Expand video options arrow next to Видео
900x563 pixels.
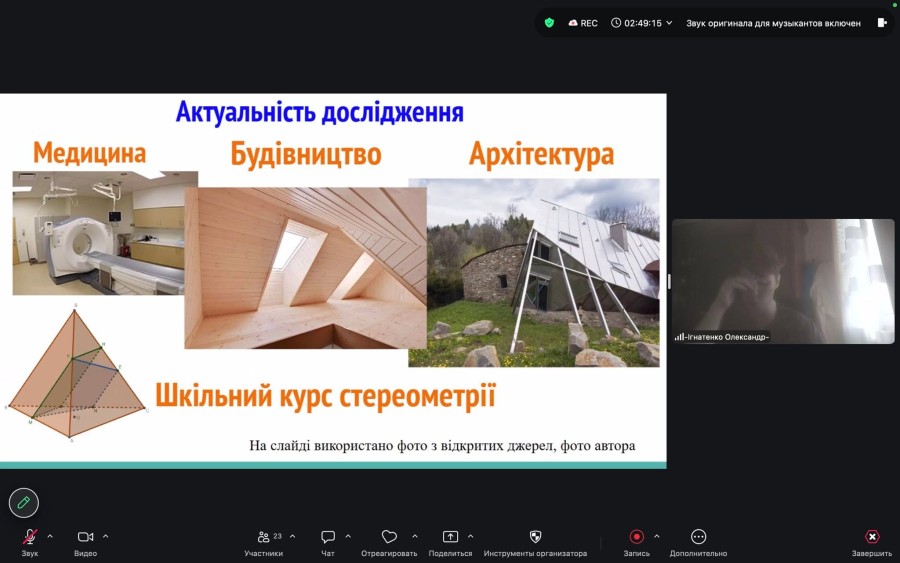click(x=106, y=537)
